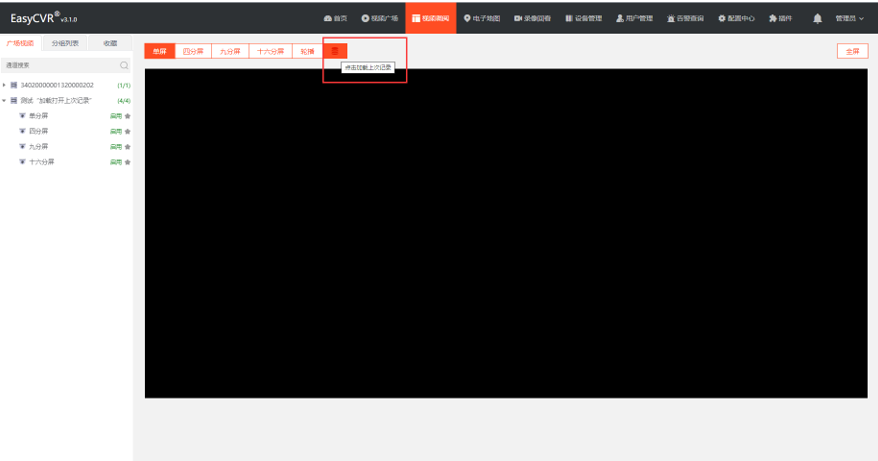Click the load last record icon button
Image resolution: width=878 pixels, height=461 pixels.
[x=335, y=52]
